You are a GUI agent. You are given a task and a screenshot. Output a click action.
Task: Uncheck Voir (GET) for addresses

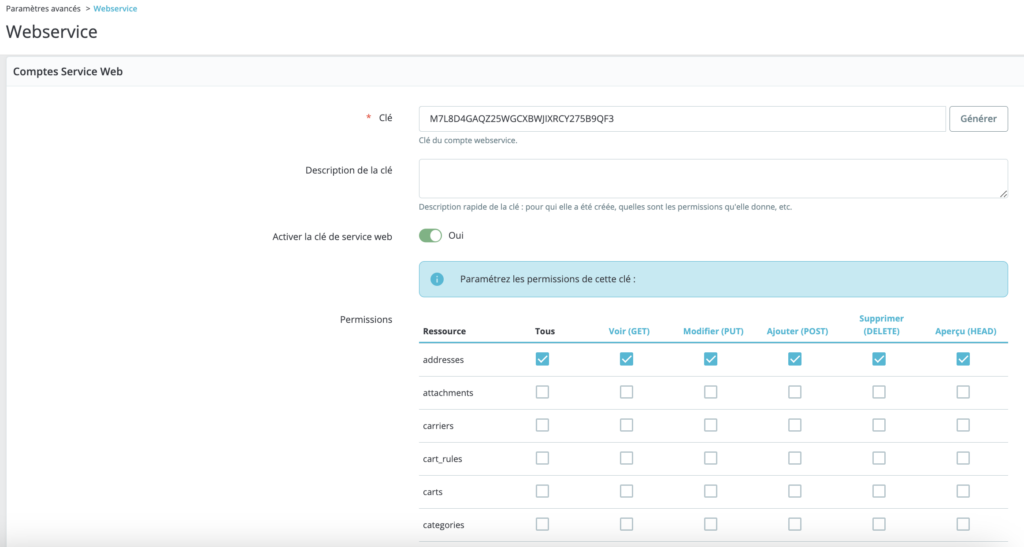click(626, 360)
